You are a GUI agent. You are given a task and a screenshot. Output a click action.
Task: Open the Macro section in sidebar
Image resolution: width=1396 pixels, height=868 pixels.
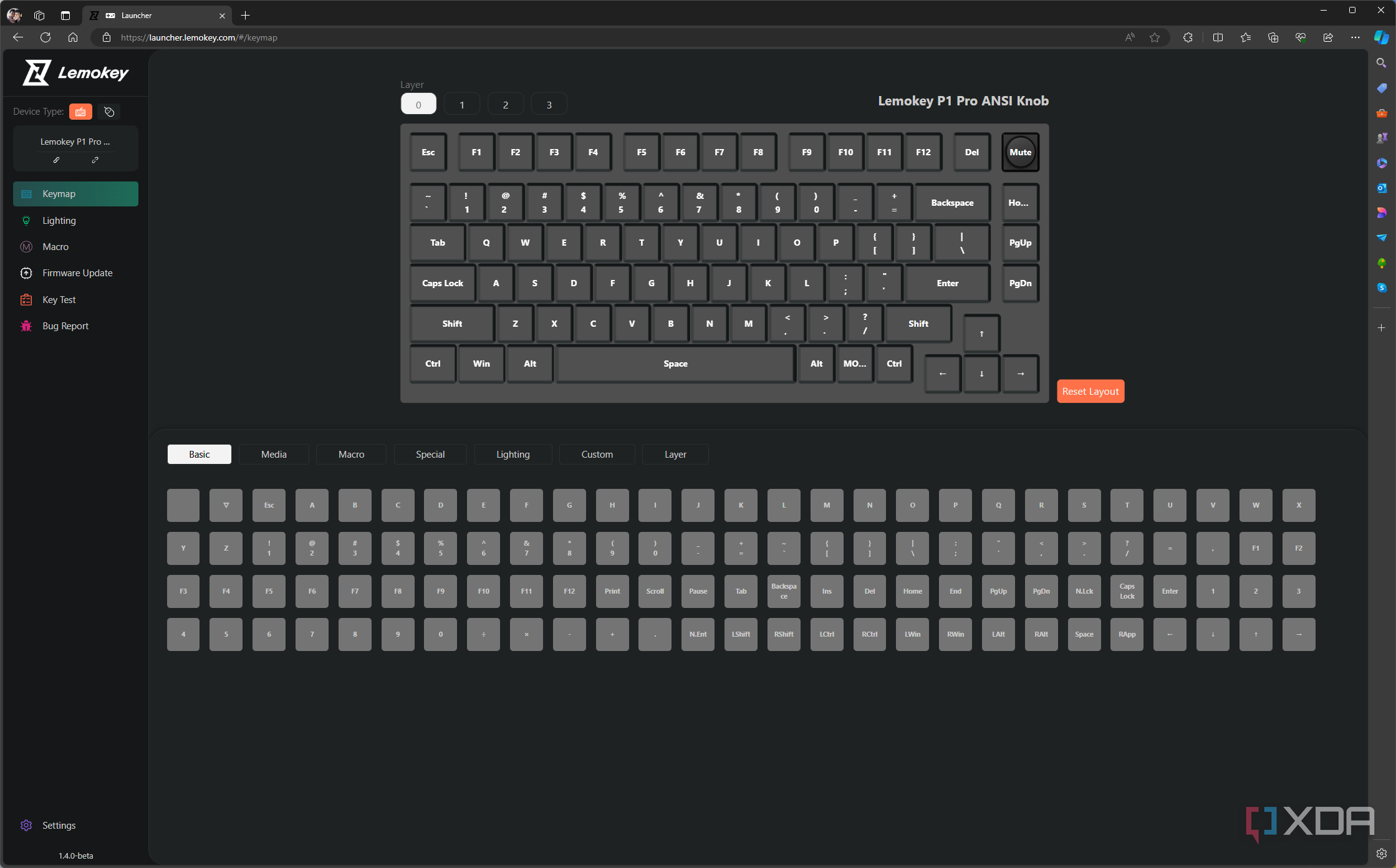[75, 247]
